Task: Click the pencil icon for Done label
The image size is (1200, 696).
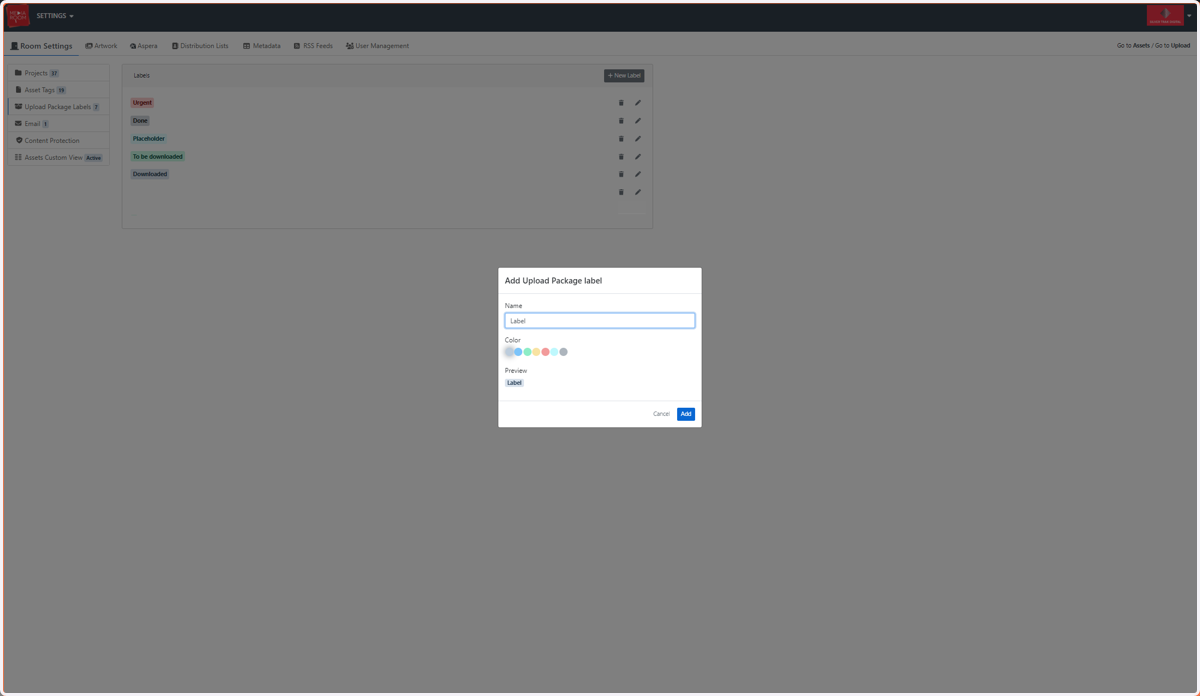Action: (x=638, y=121)
